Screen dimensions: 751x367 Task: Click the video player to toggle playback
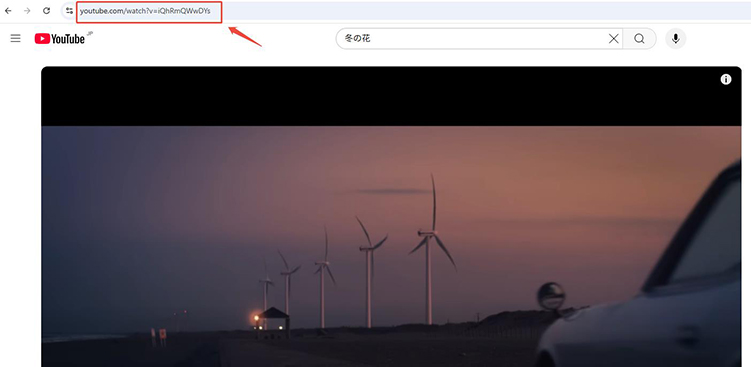pyautogui.click(x=391, y=217)
